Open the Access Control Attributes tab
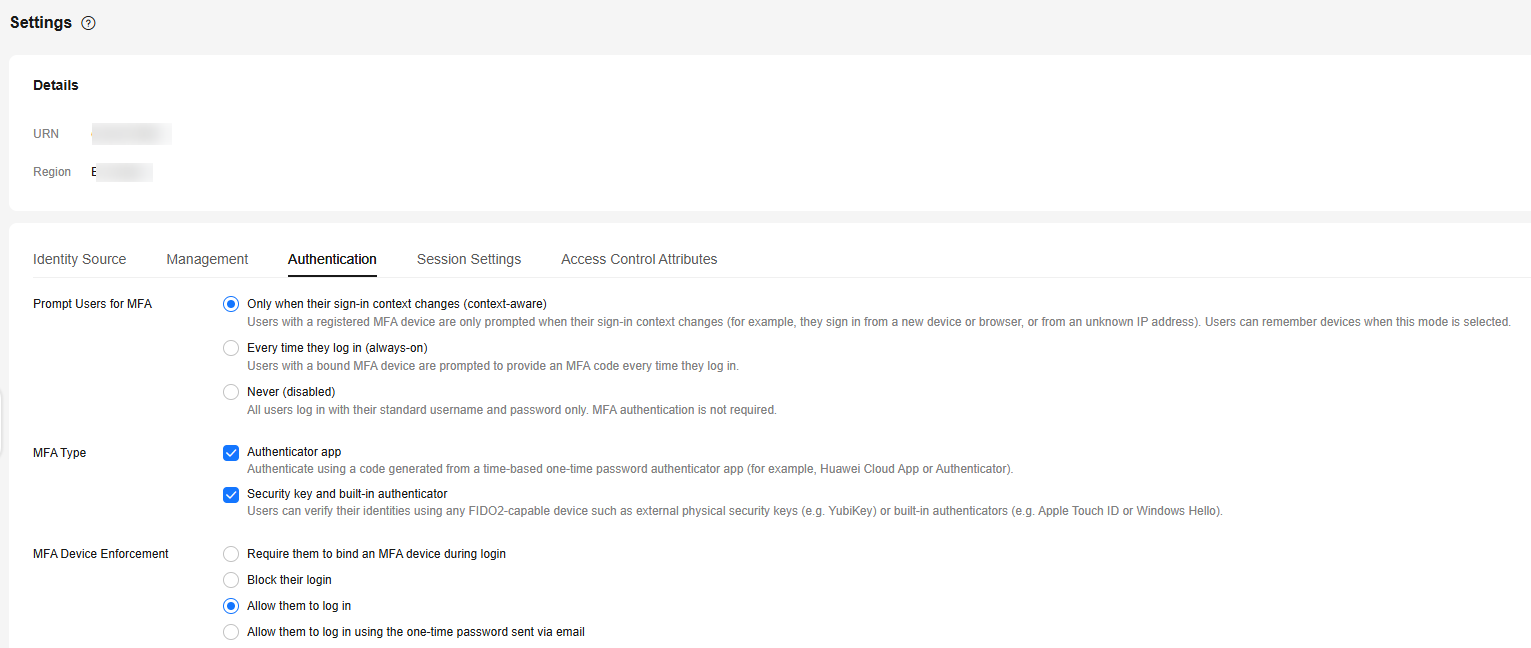This screenshot has width=1531, height=648. 639,259
